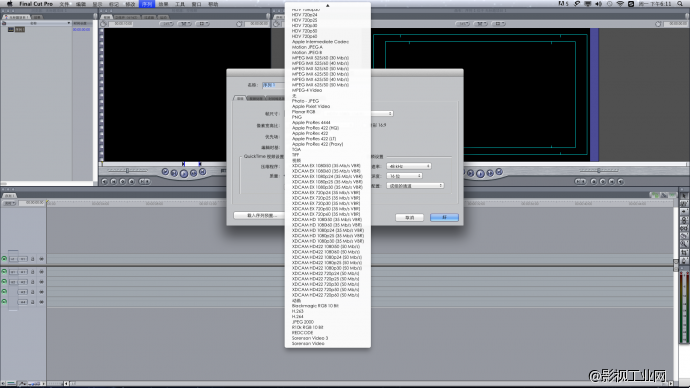Toggle Auto Select on A3 track
Viewport: 690px width, 388px height.
(41, 292)
